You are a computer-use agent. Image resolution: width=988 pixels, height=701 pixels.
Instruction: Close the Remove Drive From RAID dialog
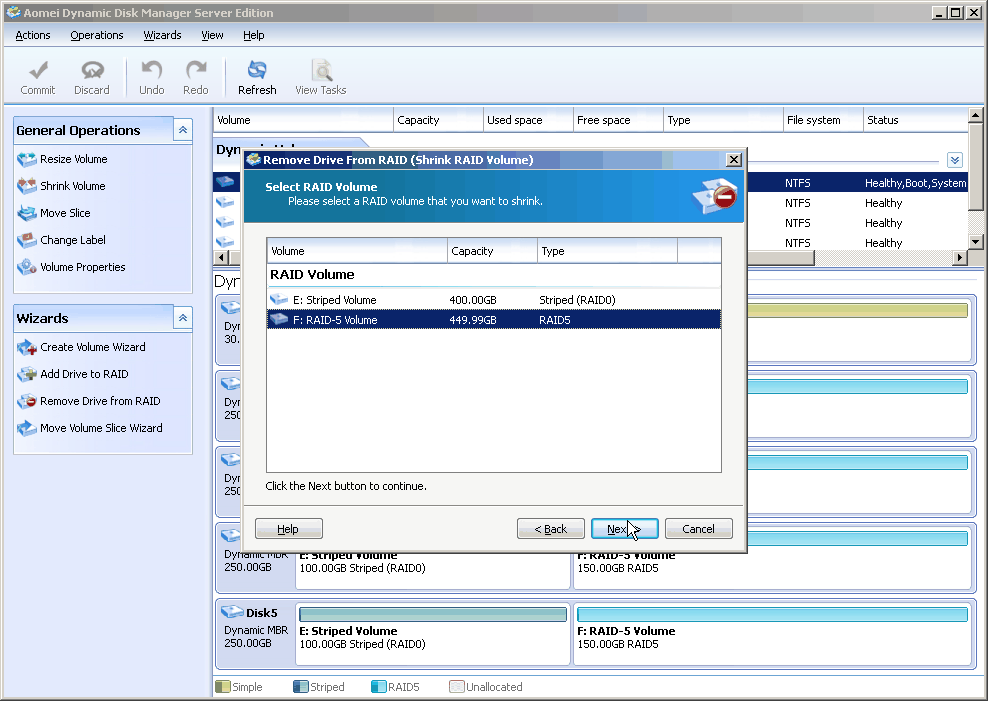click(733, 159)
